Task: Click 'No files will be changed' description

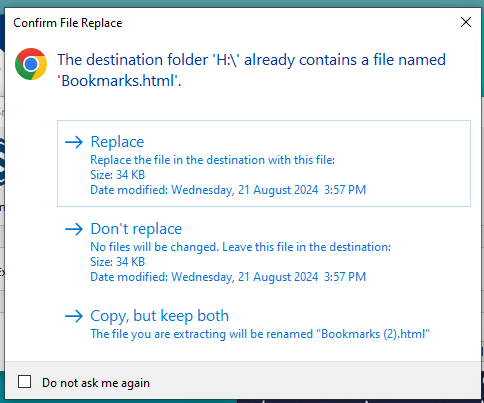Action: click(241, 247)
